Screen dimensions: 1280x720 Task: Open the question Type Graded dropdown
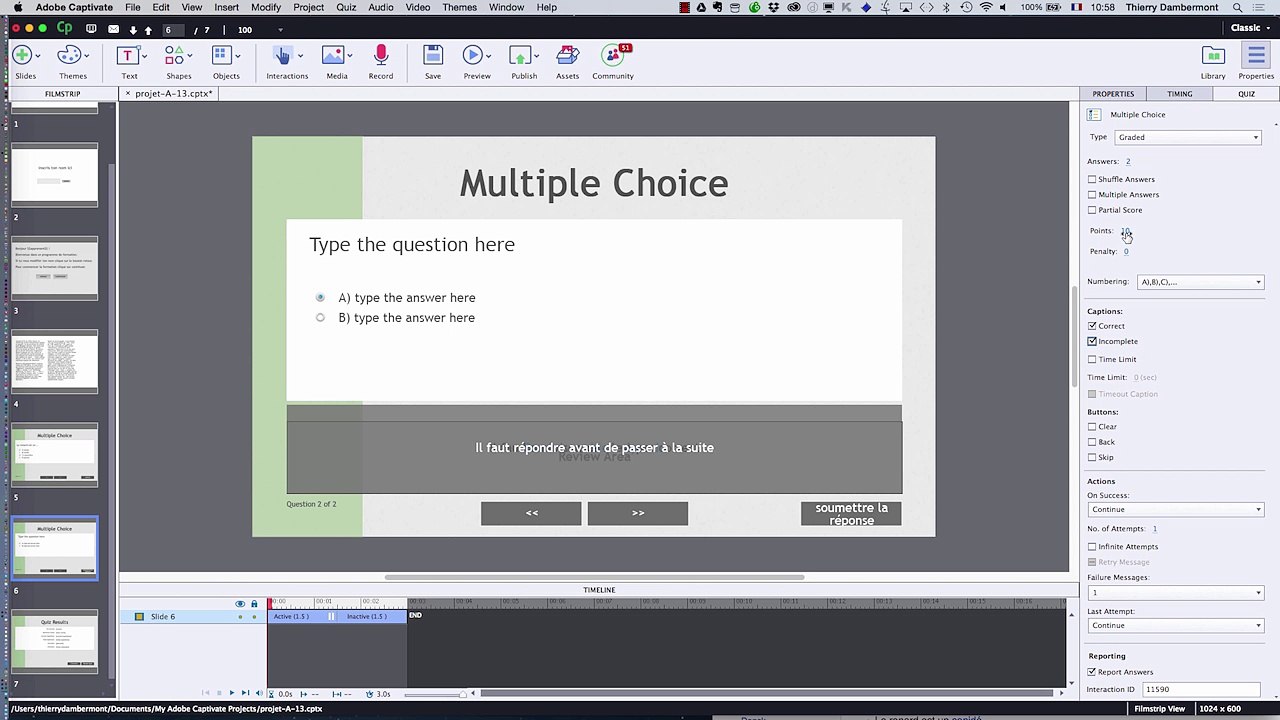[x=1188, y=137]
